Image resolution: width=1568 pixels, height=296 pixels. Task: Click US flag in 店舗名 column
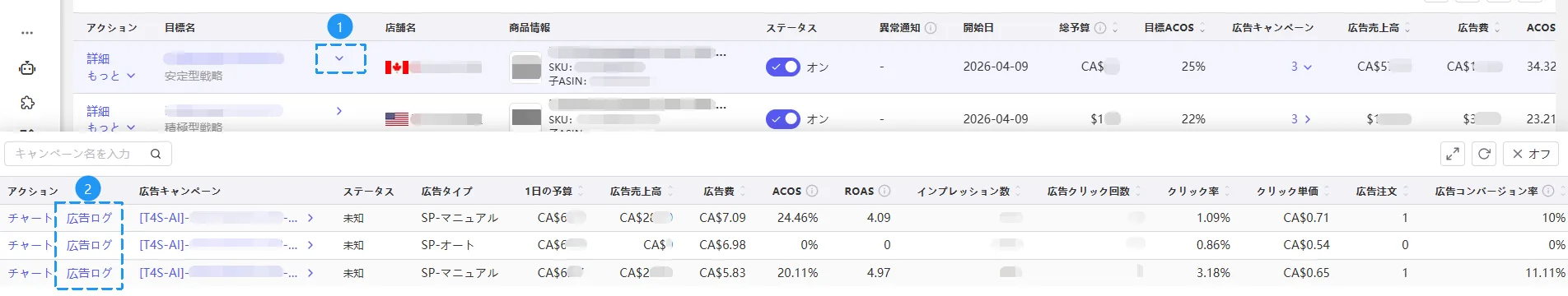click(397, 119)
